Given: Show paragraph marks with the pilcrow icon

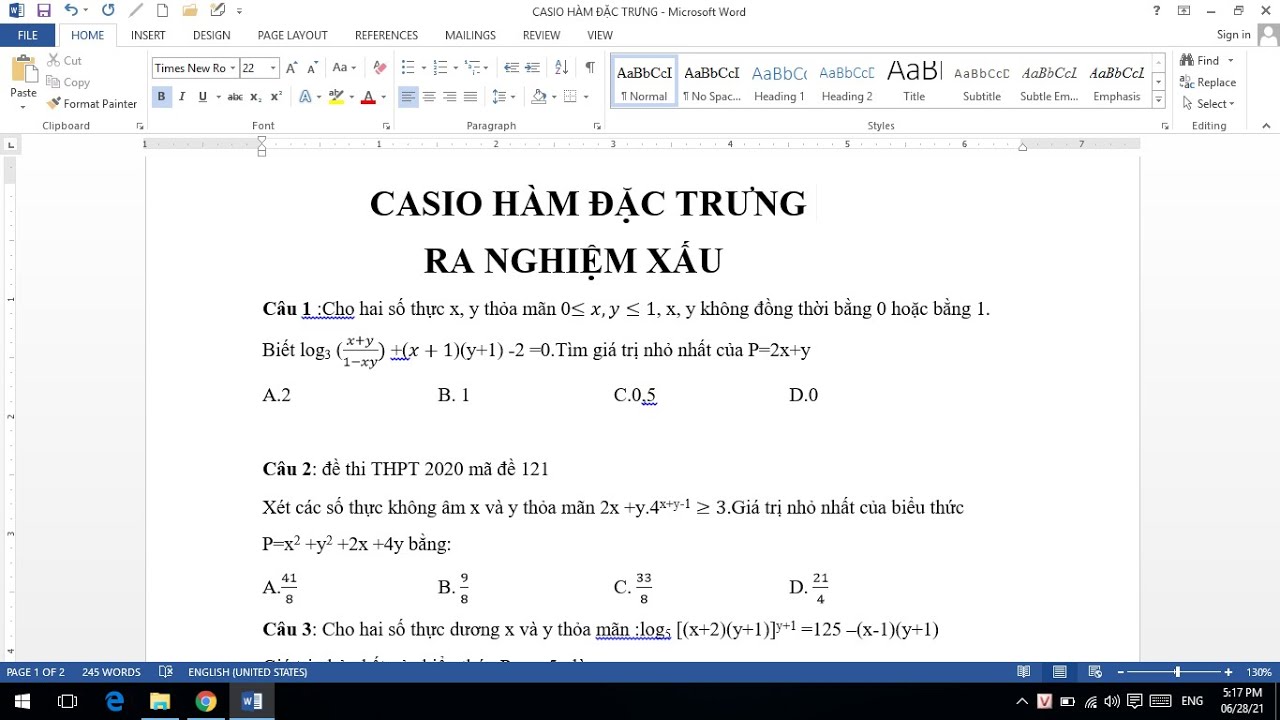Looking at the screenshot, I should tap(589, 68).
